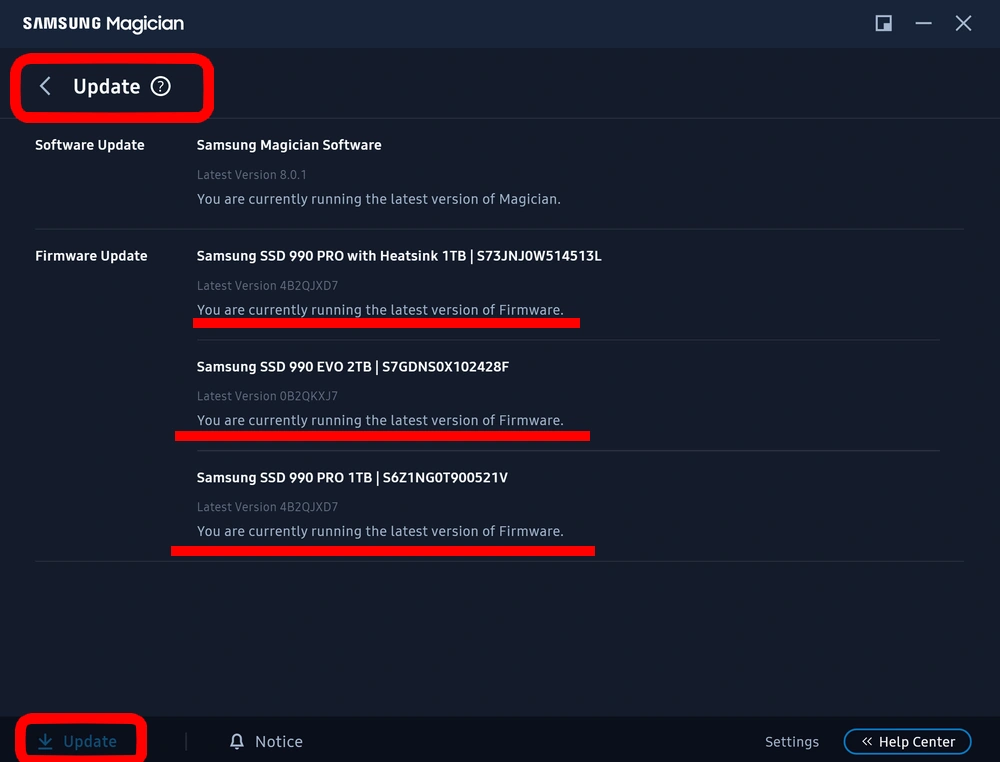Viewport: 1000px width, 762px height.
Task: Click the latest version of Magician message
Action: (x=379, y=199)
